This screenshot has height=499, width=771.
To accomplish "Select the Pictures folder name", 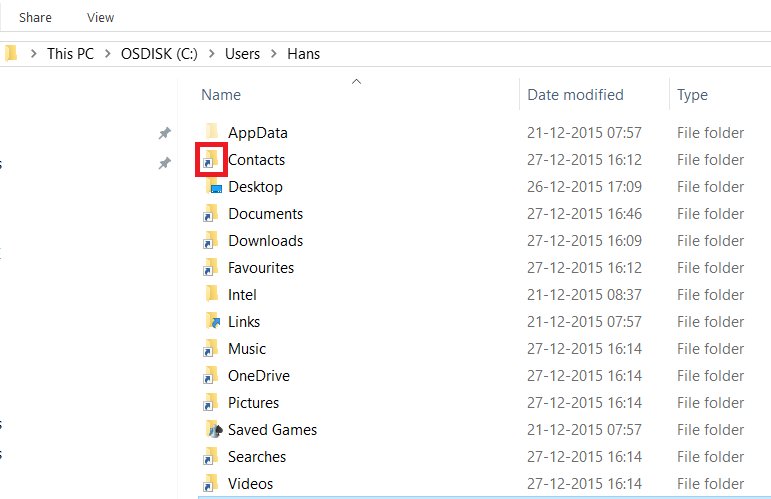I will (253, 403).
